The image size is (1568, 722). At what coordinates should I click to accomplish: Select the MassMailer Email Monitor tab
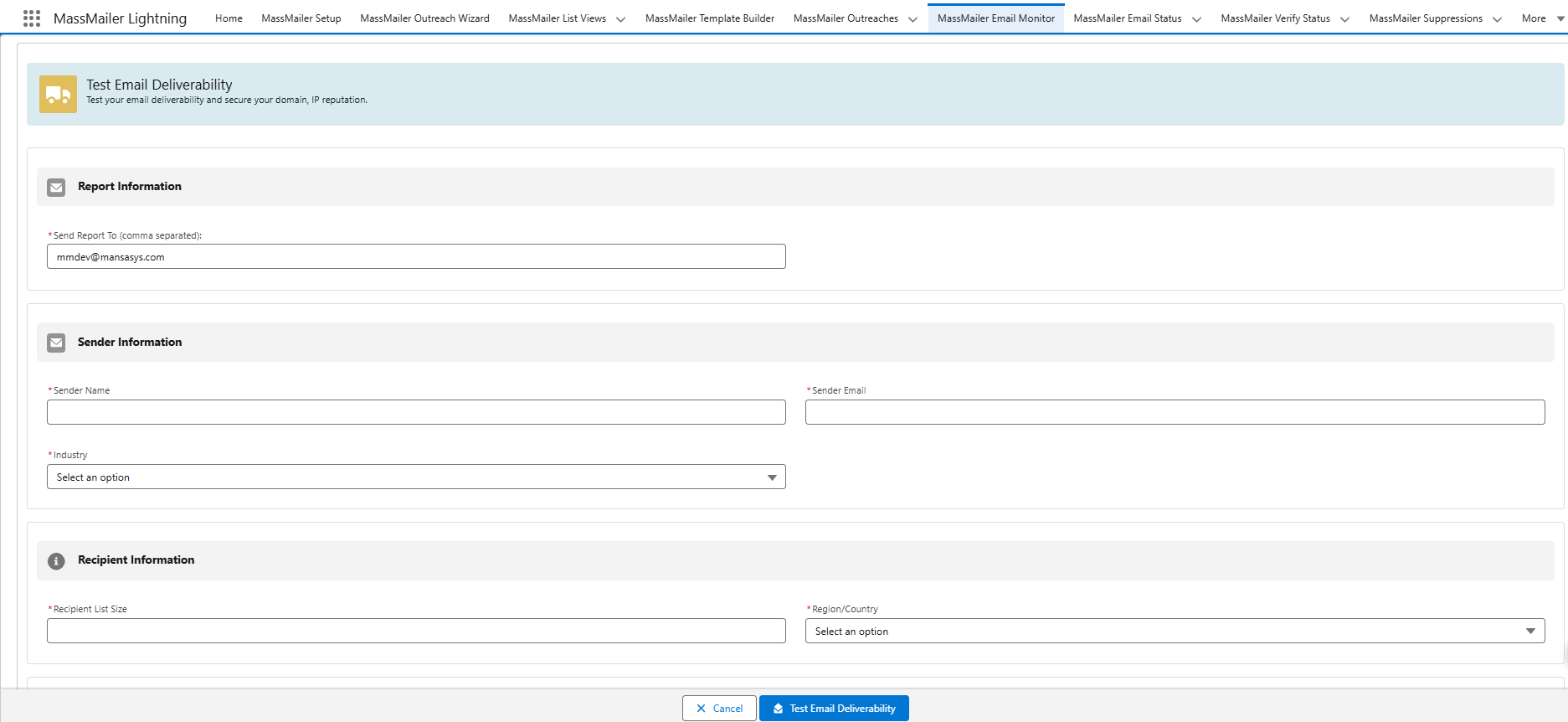[x=996, y=18]
